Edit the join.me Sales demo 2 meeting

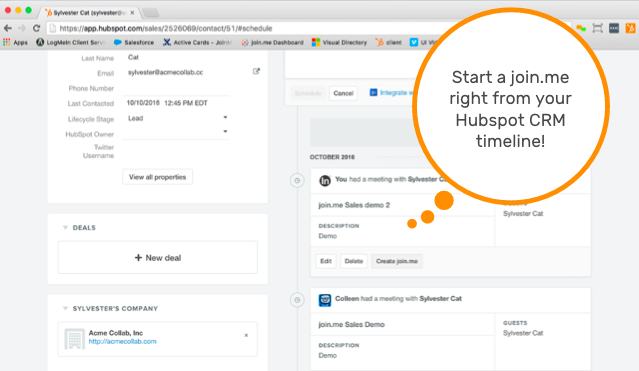coord(326,261)
